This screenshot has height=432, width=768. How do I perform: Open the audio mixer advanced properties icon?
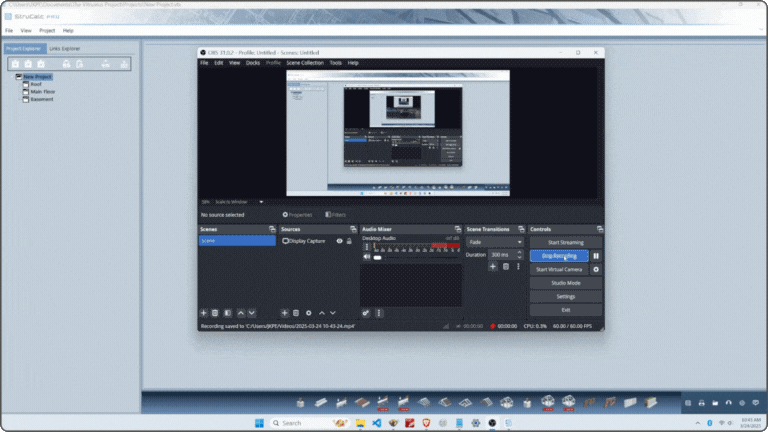pyautogui.click(x=366, y=313)
